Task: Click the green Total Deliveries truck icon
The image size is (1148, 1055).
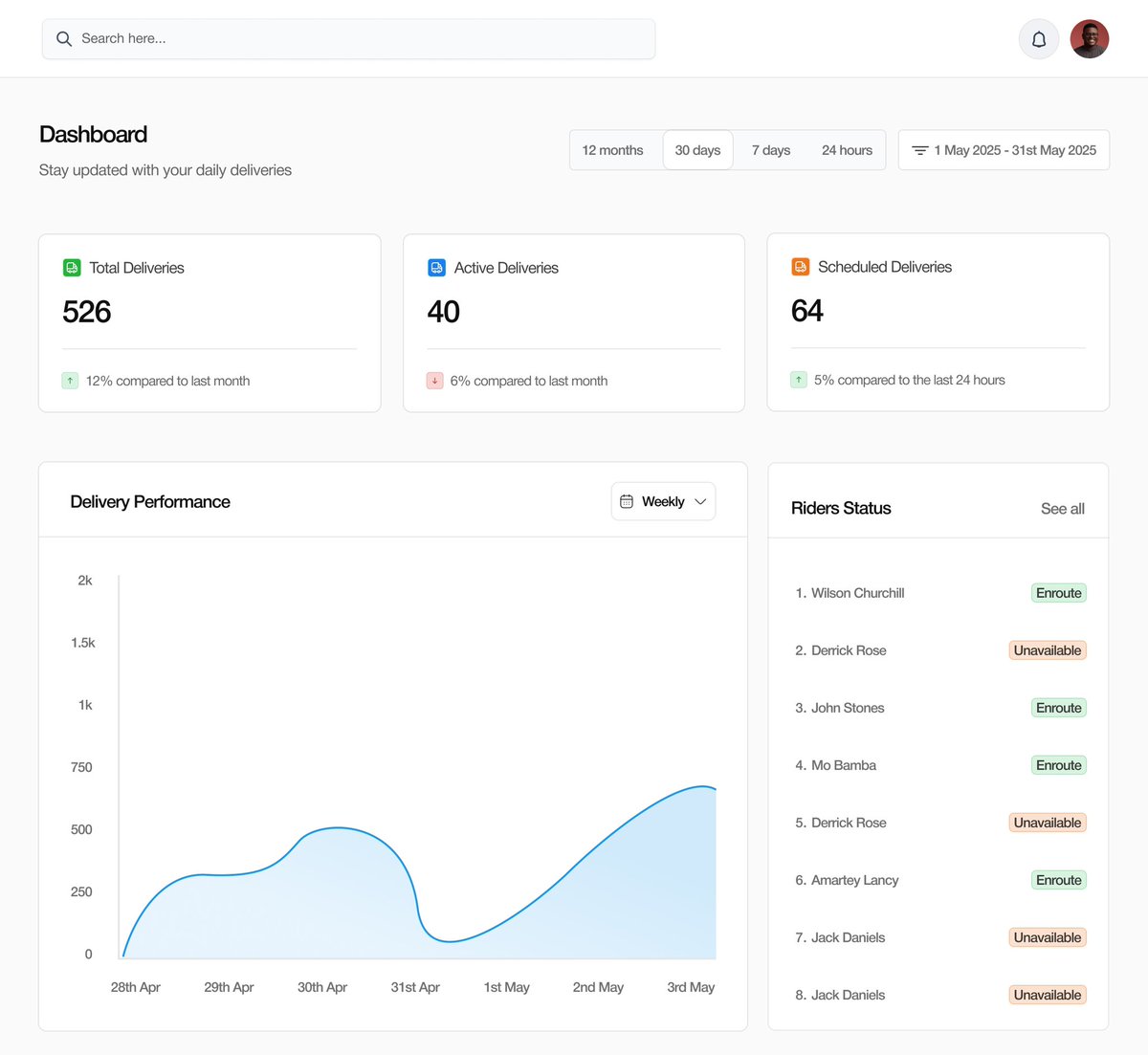Action: pos(72,268)
